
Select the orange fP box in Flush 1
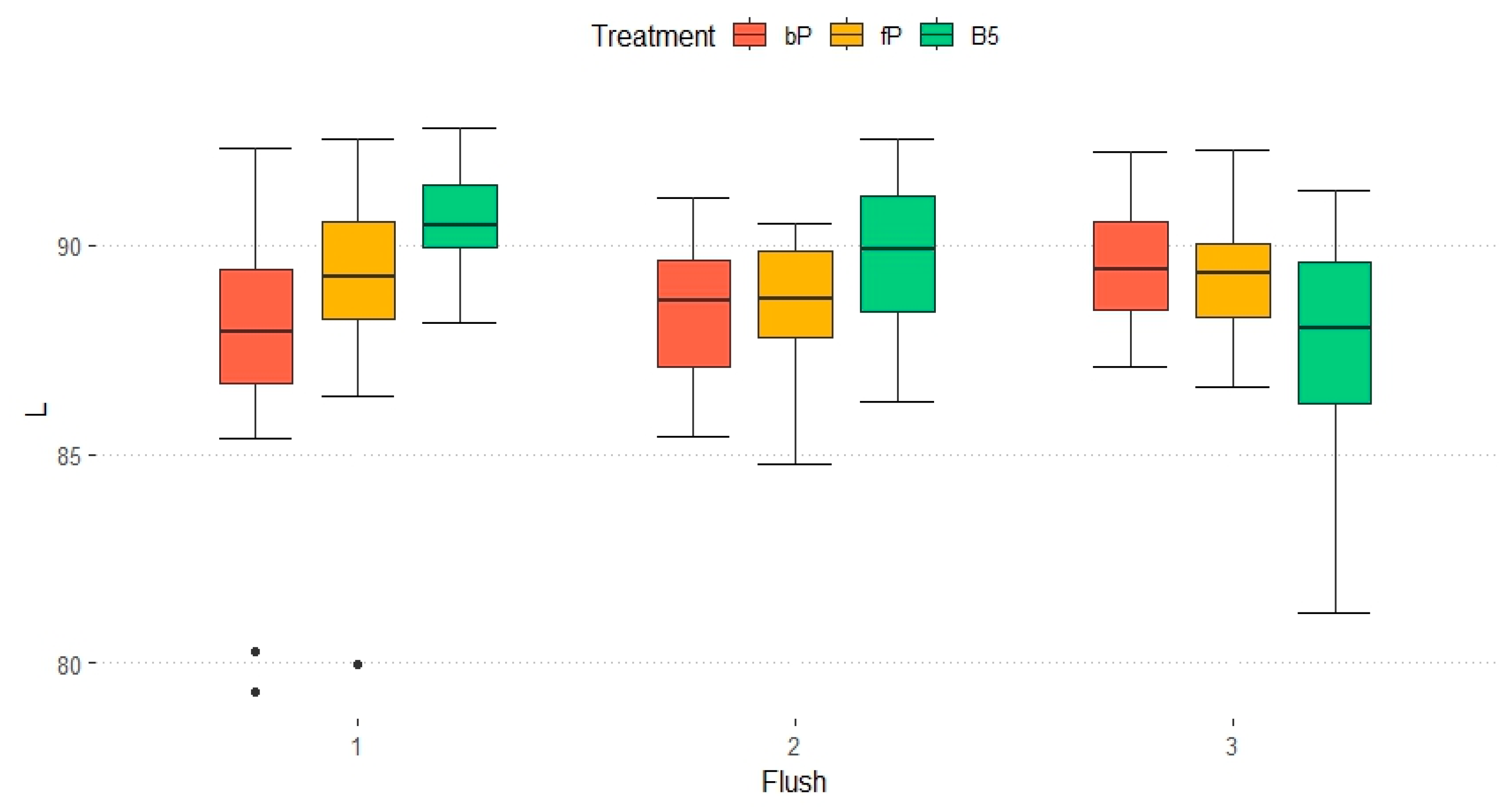358,270
